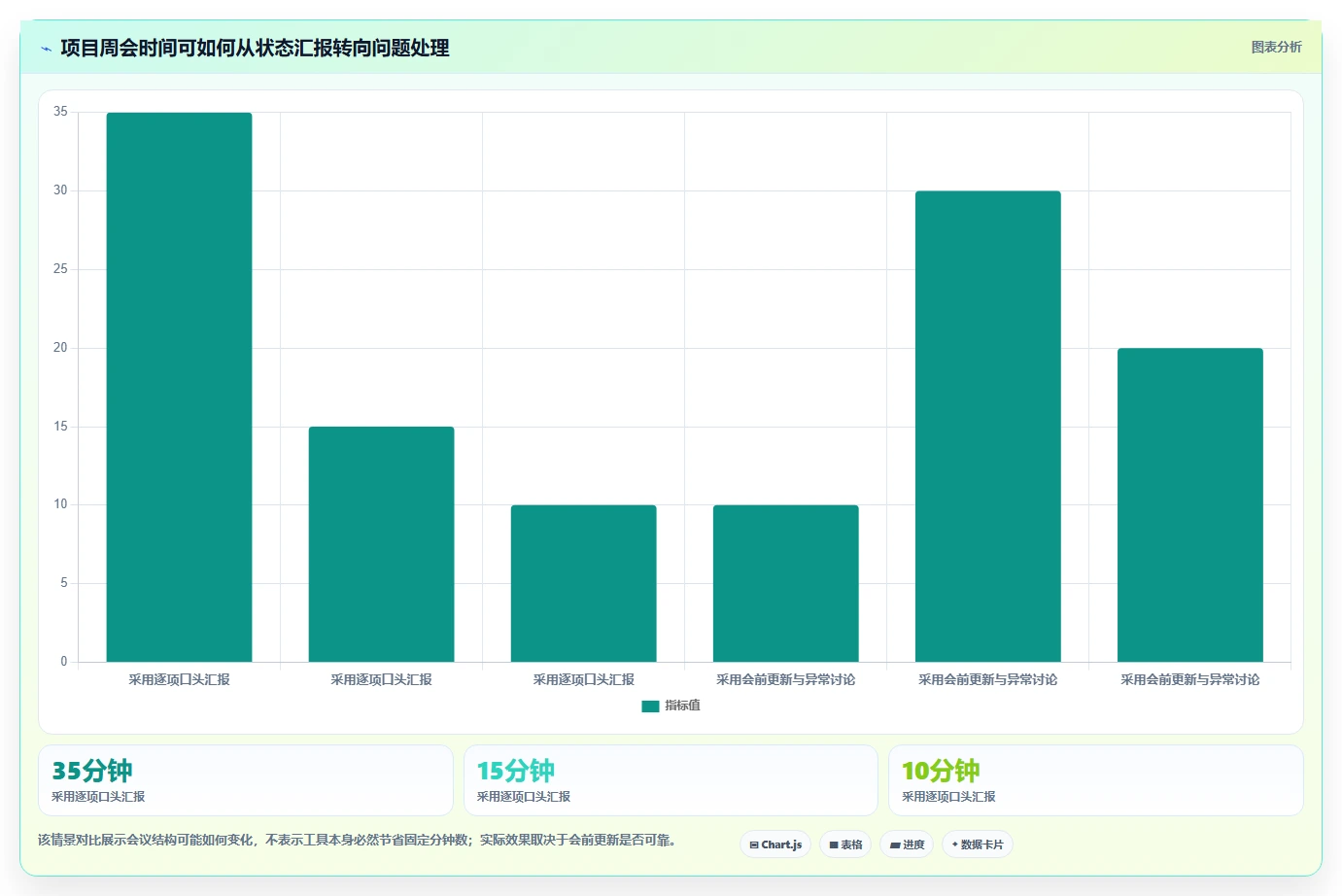The width and height of the screenshot is (1342, 896).
Task: Click the title 项目周会时间可如何从状态汇报转向问题处理
Action: click(255, 48)
